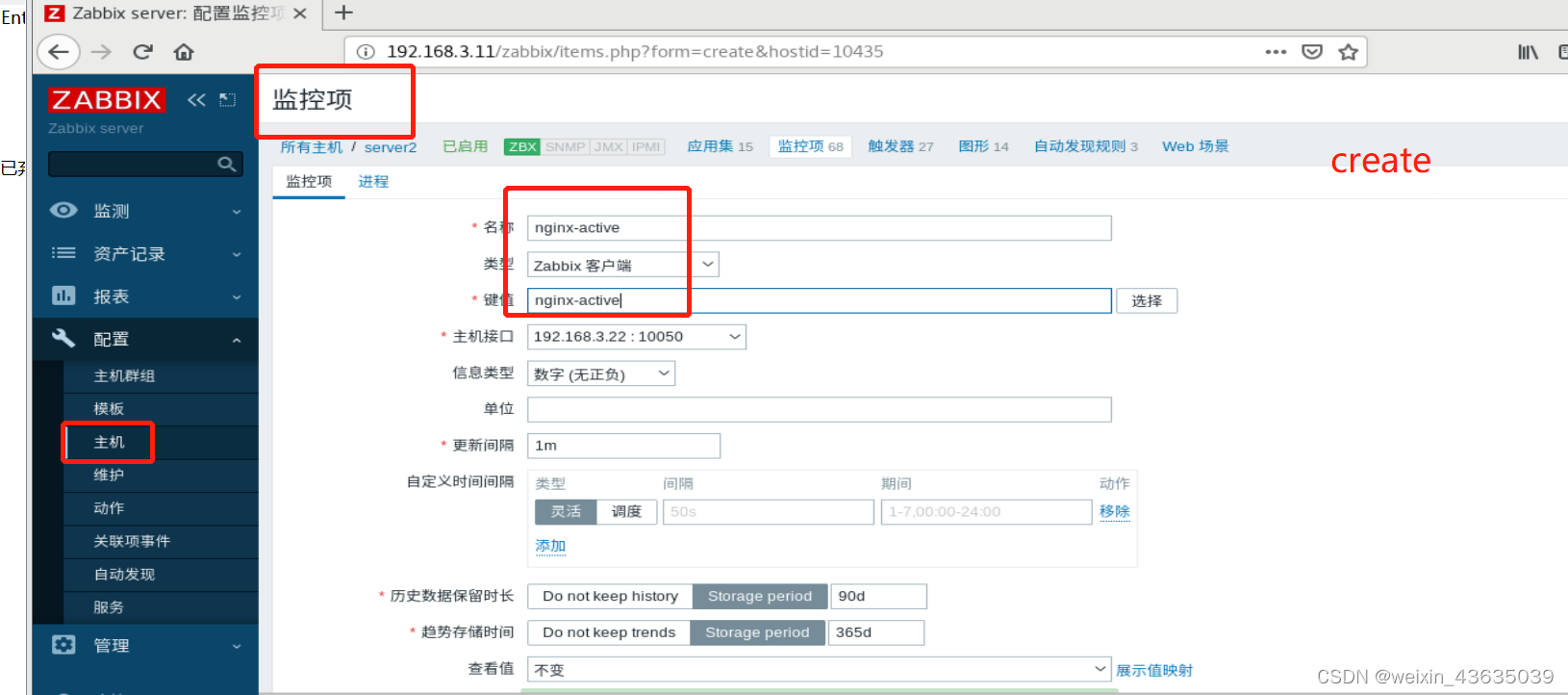The width and height of the screenshot is (1568, 695).
Task: Open 监控项 68 items link
Action: [x=811, y=146]
